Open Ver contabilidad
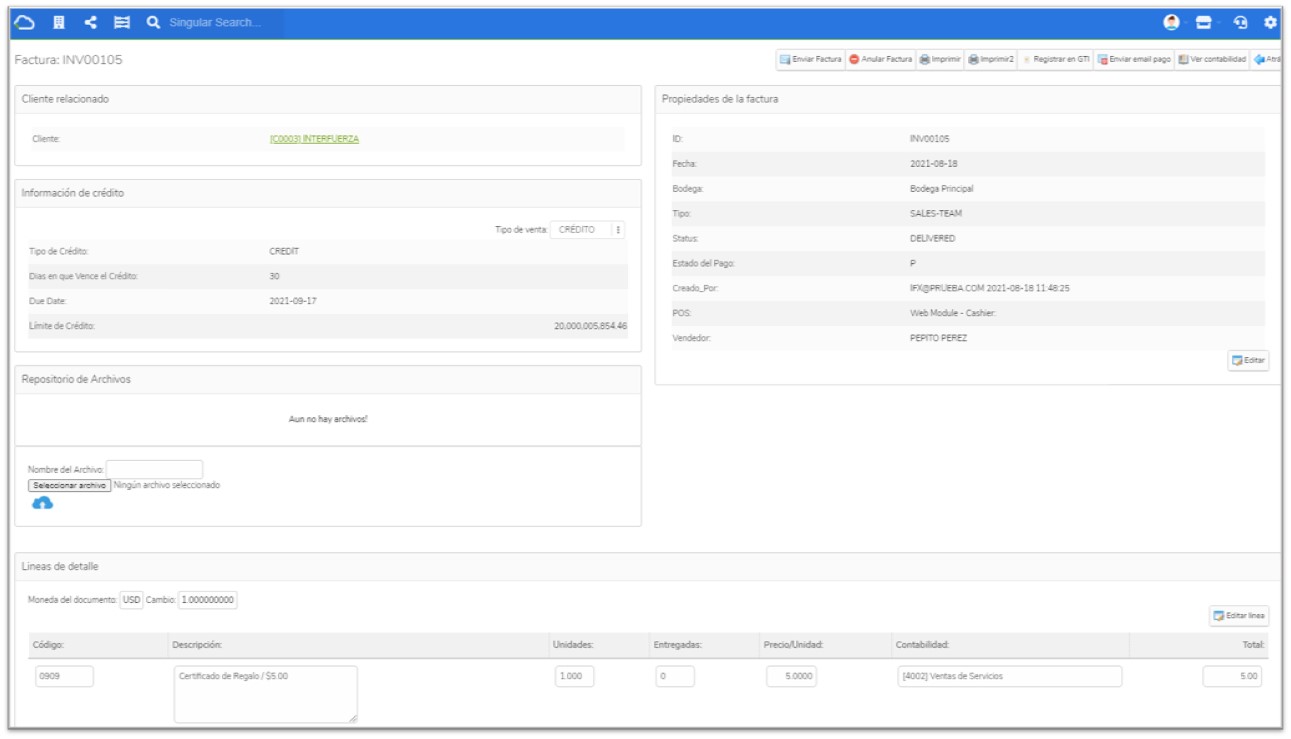Image resolution: width=1291 pixels, height=739 pixels. 1213,60
